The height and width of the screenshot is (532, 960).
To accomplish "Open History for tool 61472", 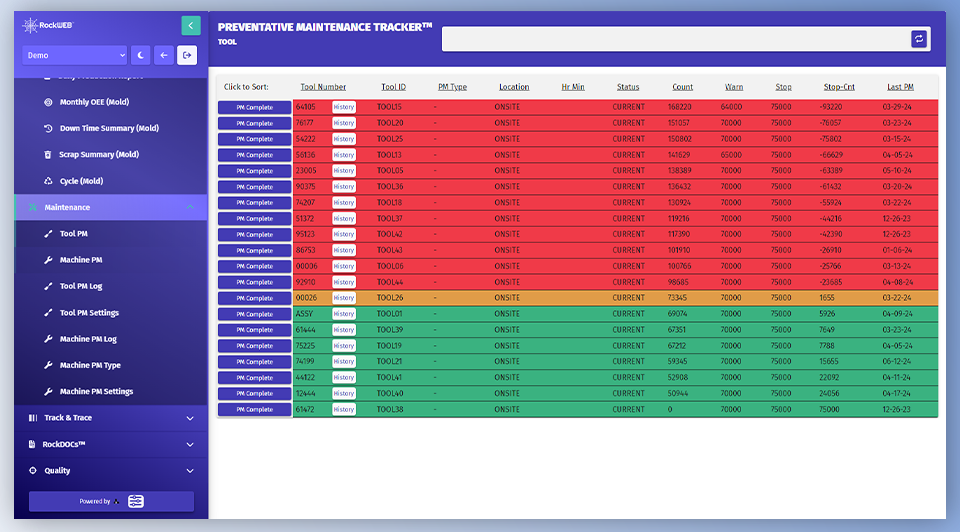I will pos(343,410).
